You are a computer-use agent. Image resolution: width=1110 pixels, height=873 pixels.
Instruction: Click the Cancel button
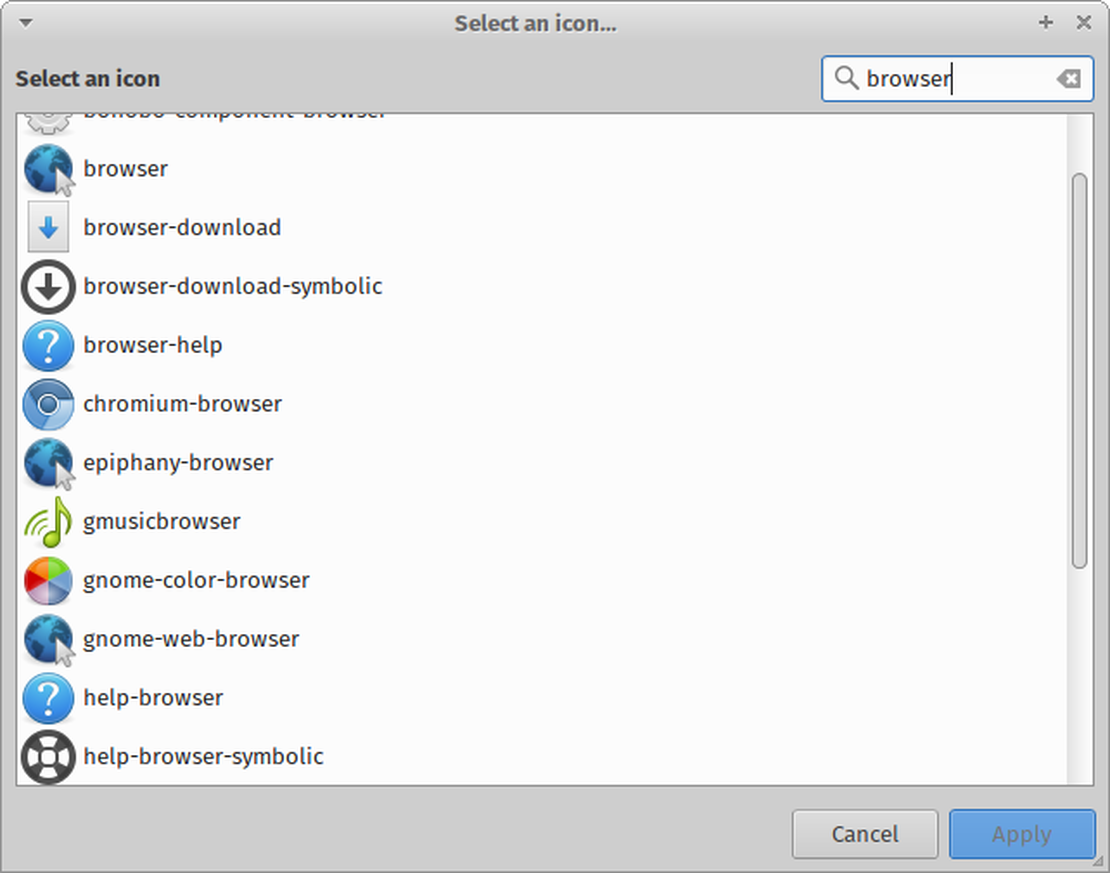864,834
